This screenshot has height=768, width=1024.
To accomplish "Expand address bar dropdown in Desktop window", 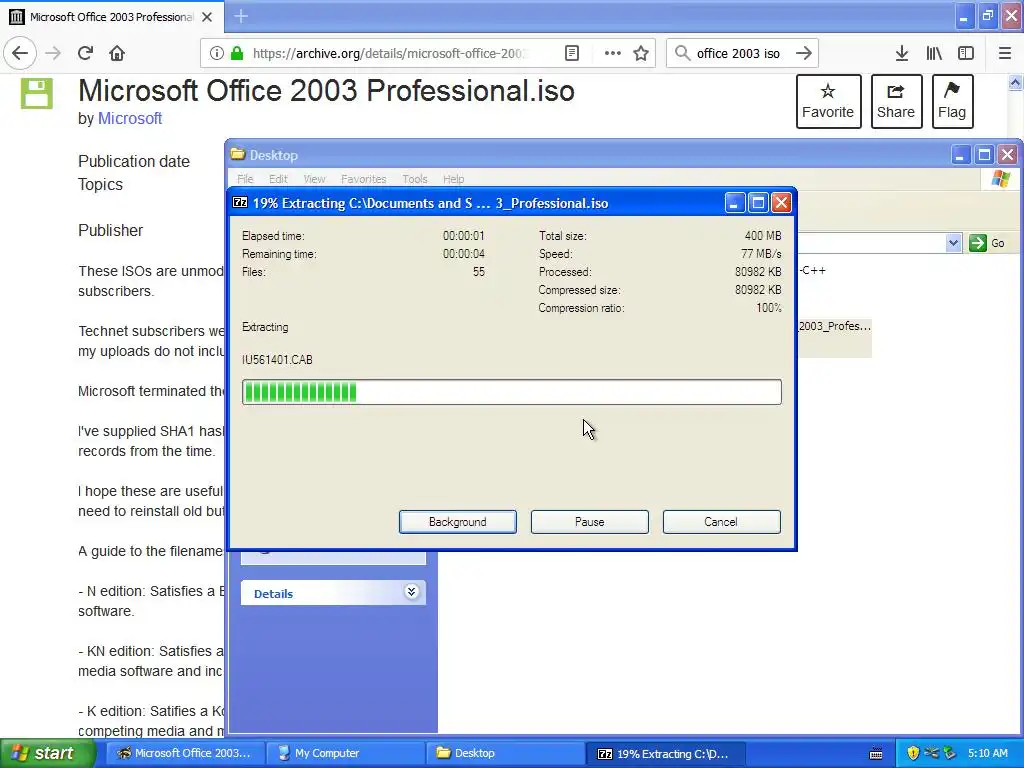I will [953, 243].
